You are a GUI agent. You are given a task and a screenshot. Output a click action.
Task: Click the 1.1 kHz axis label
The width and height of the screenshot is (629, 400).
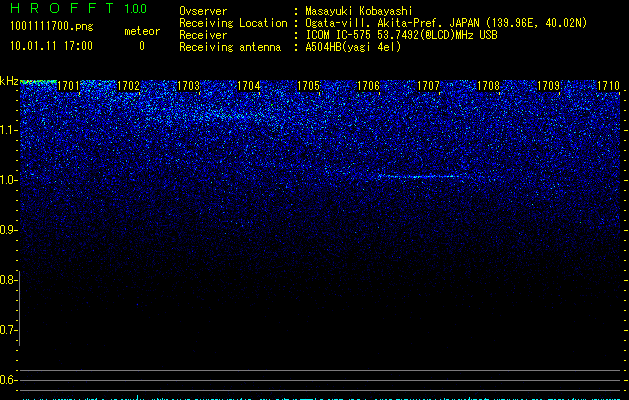pyautogui.click(x=7, y=130)
